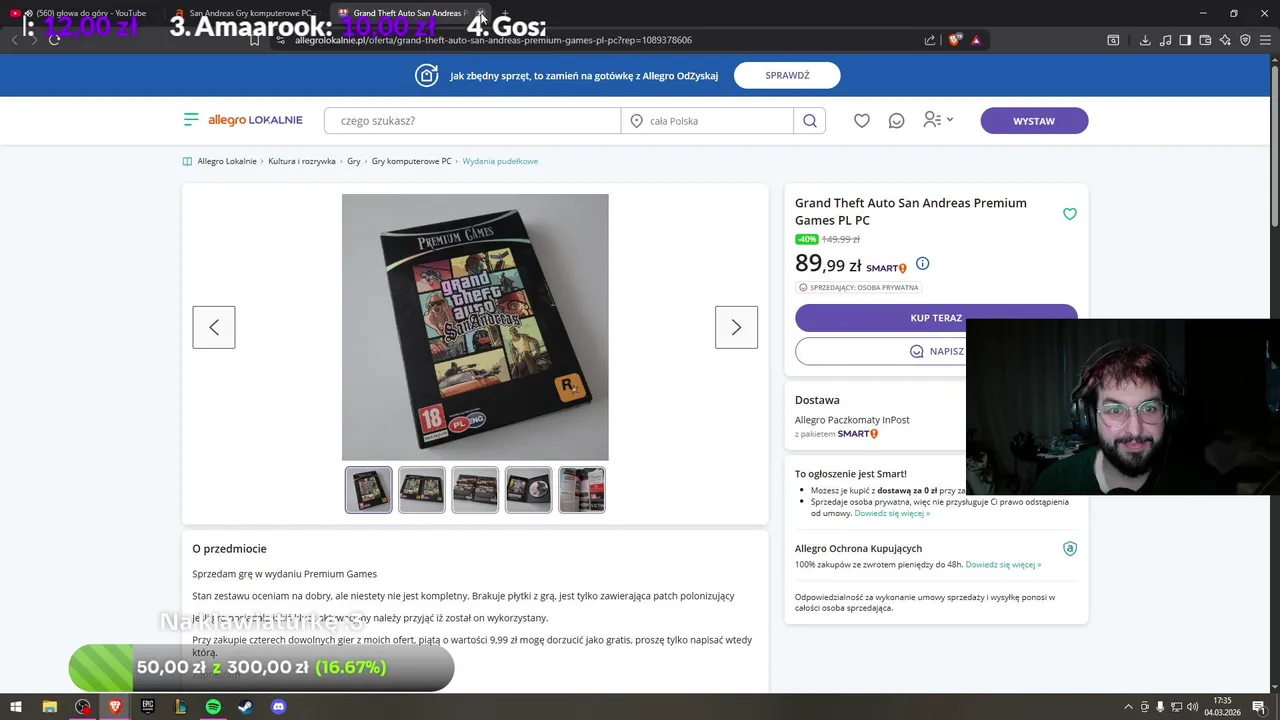1280x720 pixels.
Task: Click the Allegro Lokalnie logo
Action: click(x=255, y=120)
